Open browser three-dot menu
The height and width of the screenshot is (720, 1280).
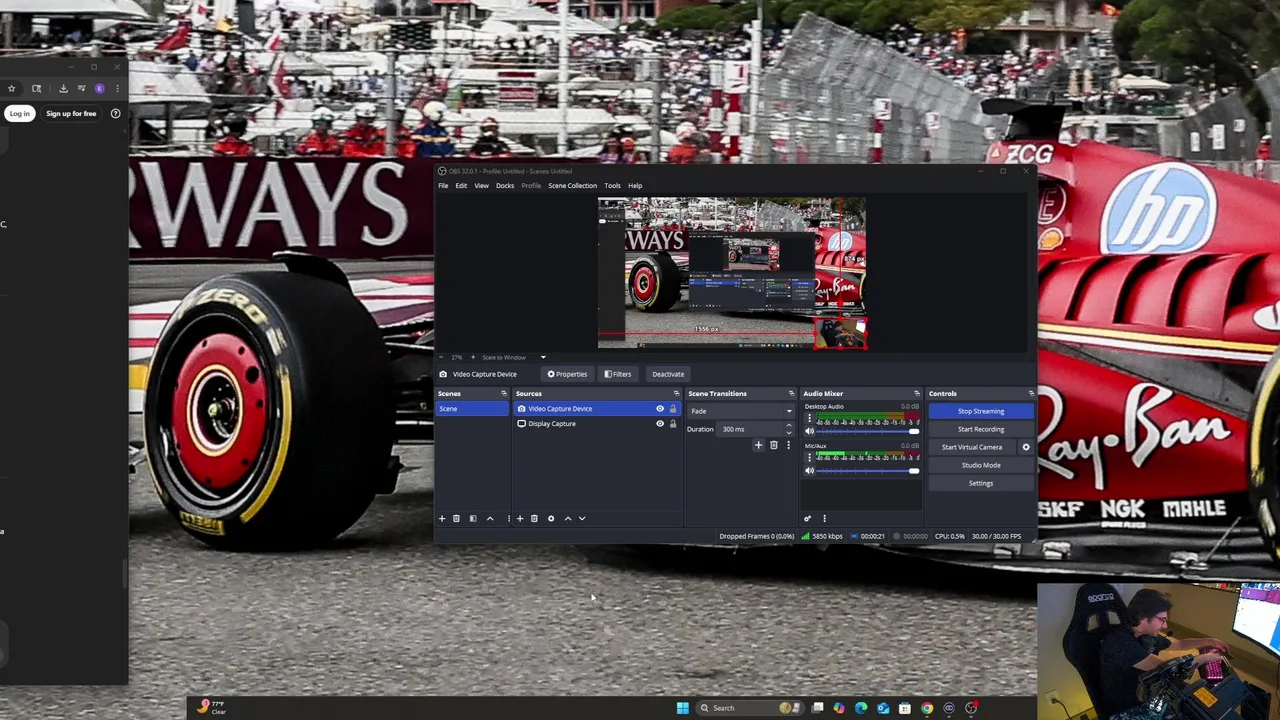coord(117,89)
